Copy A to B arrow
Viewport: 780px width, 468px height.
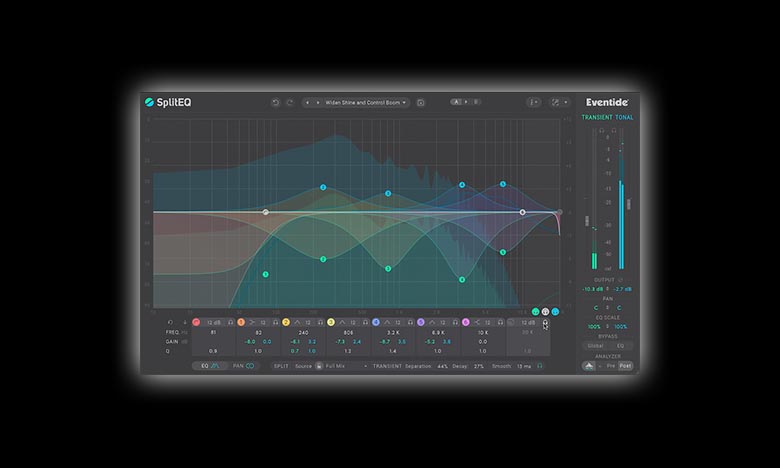point(466,102)
